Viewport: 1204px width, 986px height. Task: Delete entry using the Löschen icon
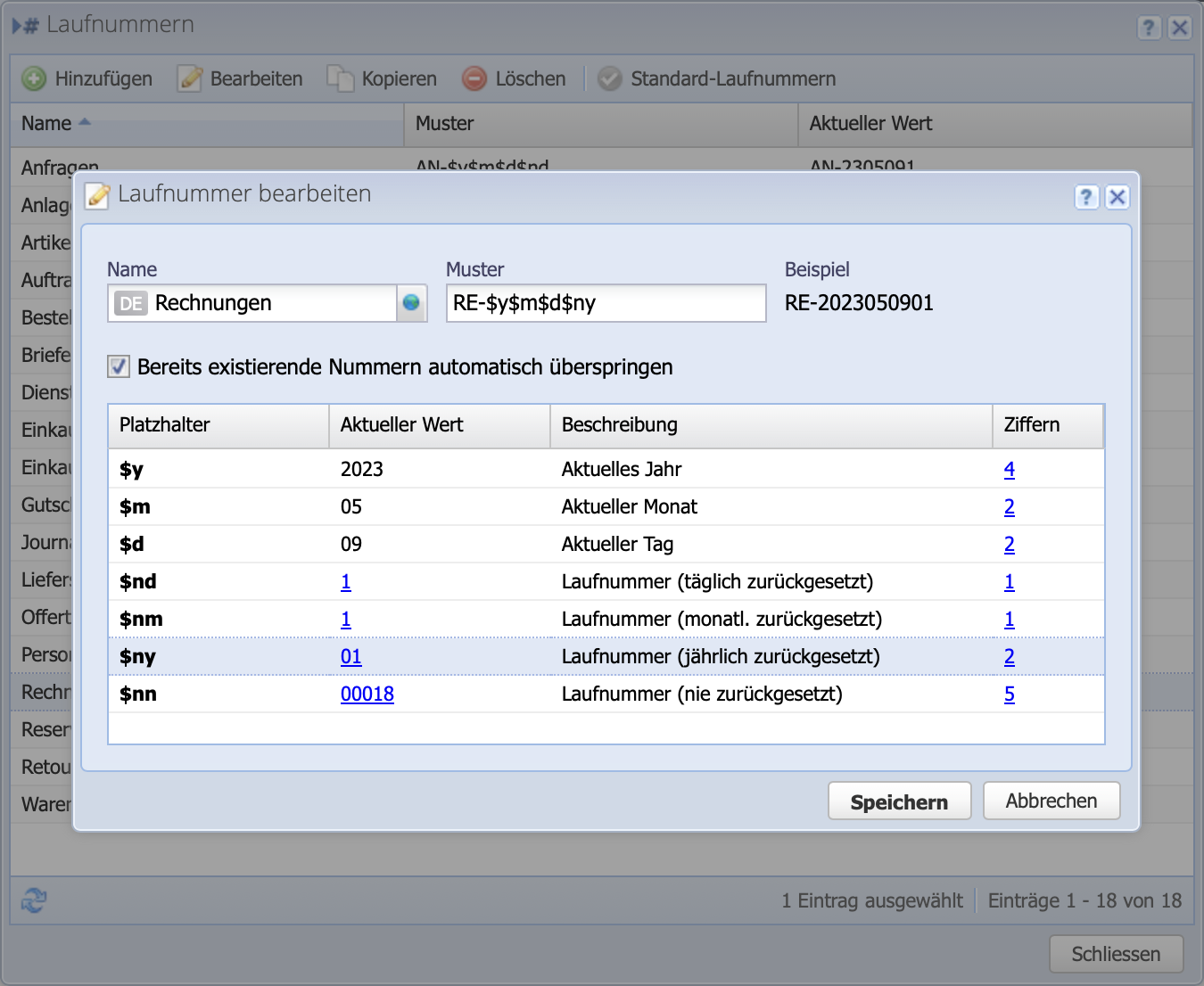tap(474, 78)
